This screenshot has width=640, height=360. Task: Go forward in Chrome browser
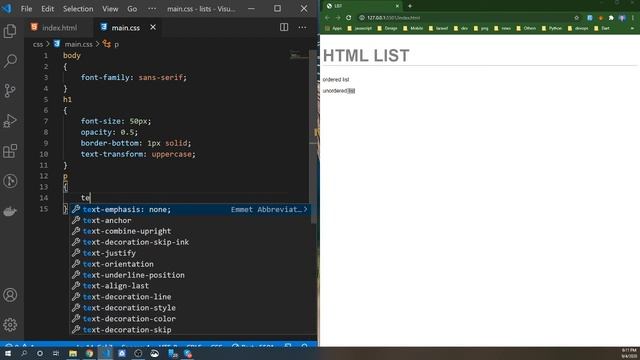pyautogui.click(x=338, y=18)
